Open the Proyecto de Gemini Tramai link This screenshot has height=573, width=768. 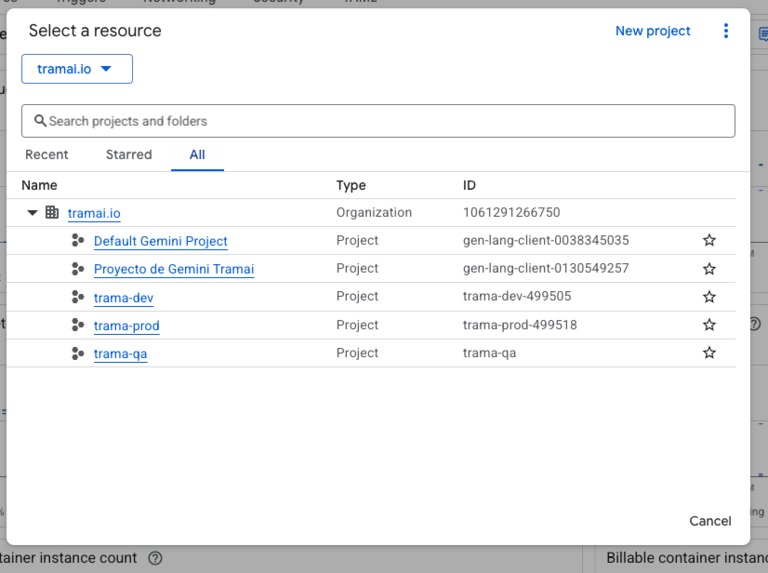pos(174,269)
